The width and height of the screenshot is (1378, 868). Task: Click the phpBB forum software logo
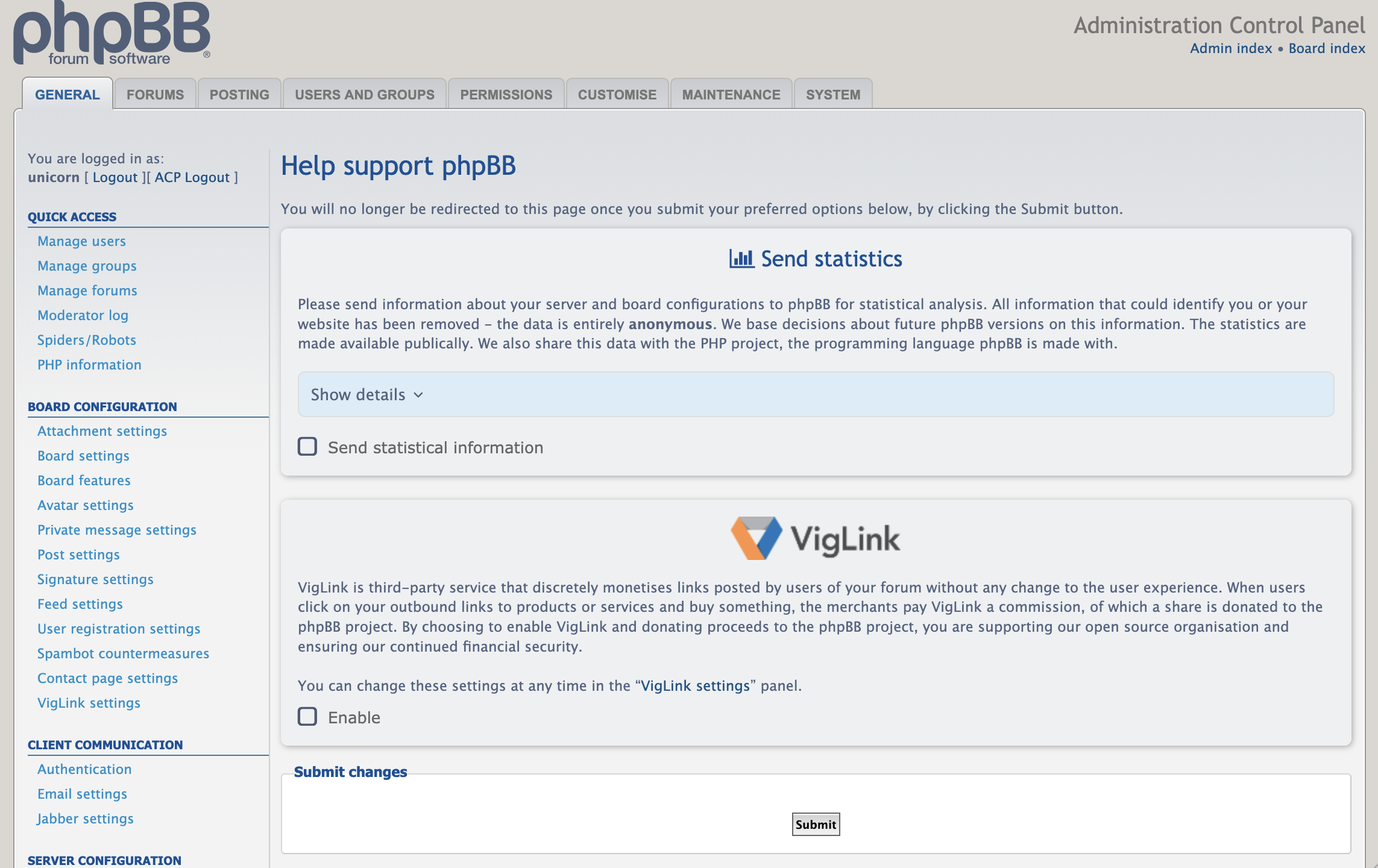(x=112, y=33)
